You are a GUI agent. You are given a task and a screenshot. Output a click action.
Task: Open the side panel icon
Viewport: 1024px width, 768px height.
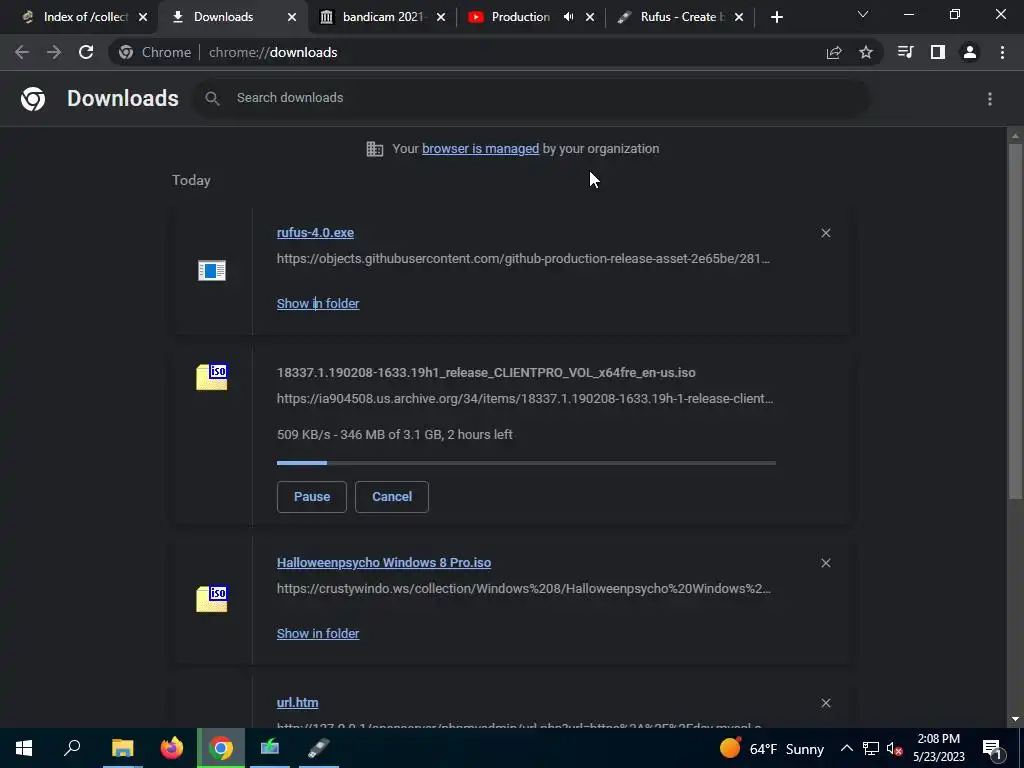tap(938, 52)
